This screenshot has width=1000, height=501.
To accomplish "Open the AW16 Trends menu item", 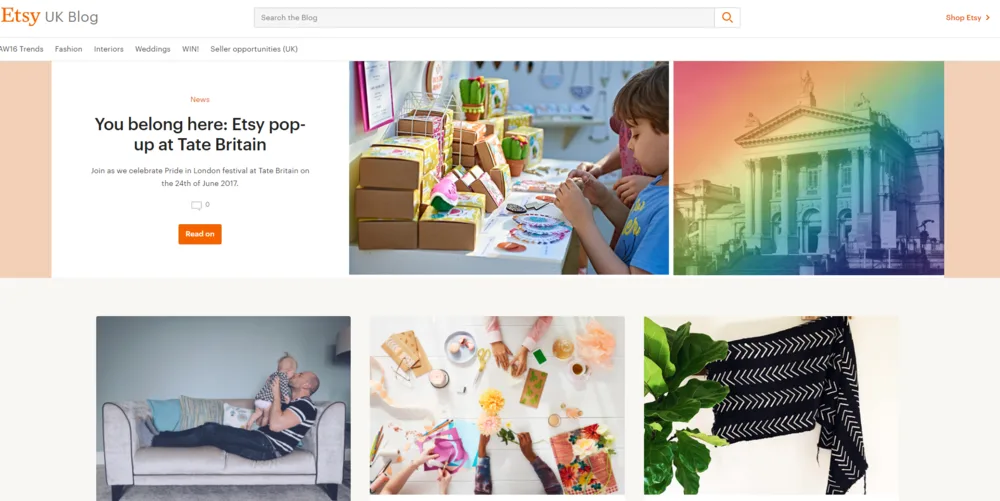I will click(x=22, y=49).
